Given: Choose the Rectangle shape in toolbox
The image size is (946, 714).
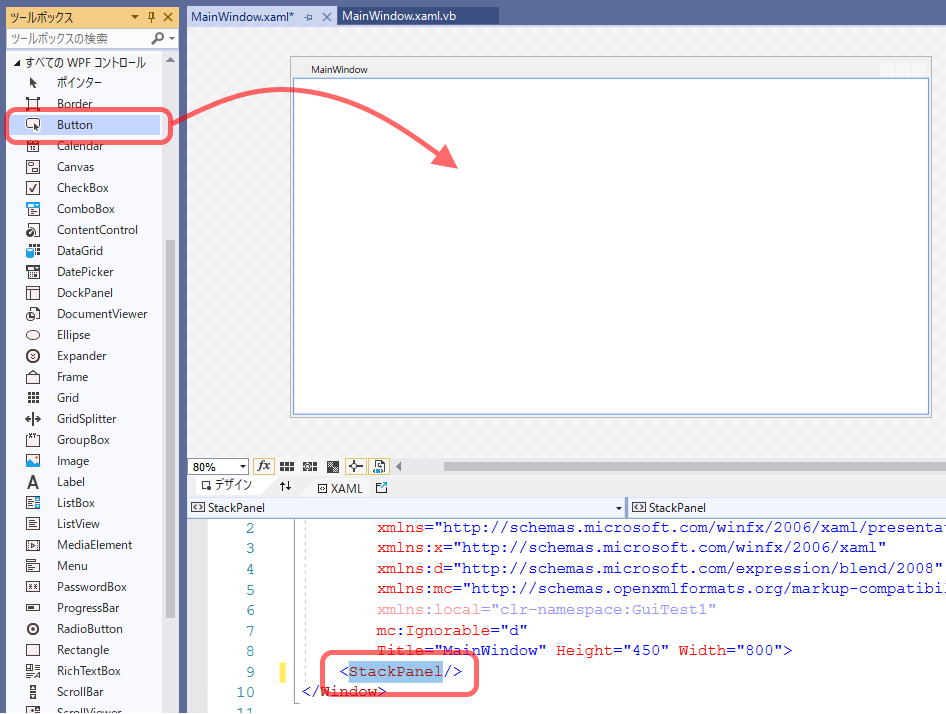Looking at the screenshot, I should click(84, 650).
